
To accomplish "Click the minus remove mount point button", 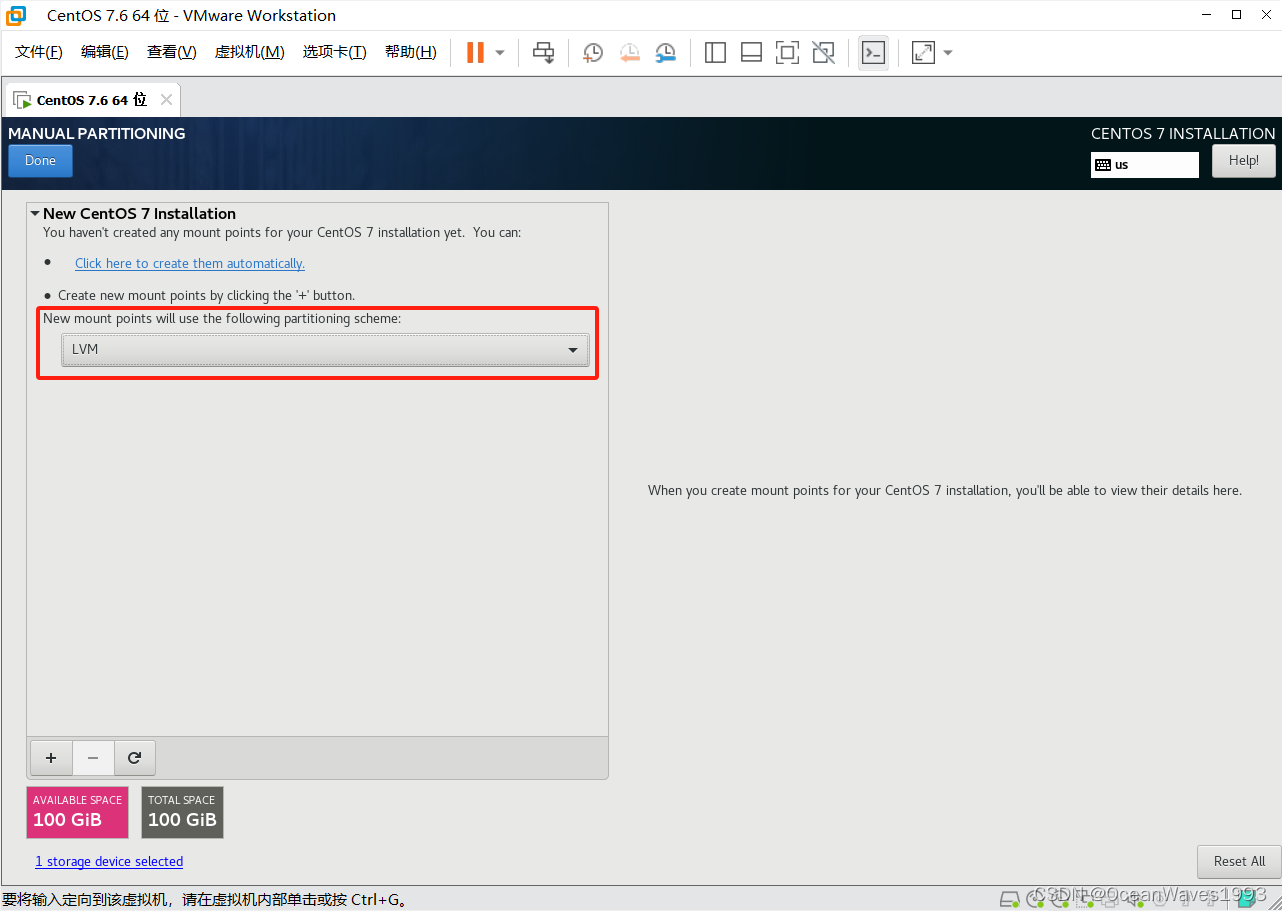I will pos(93,758).
